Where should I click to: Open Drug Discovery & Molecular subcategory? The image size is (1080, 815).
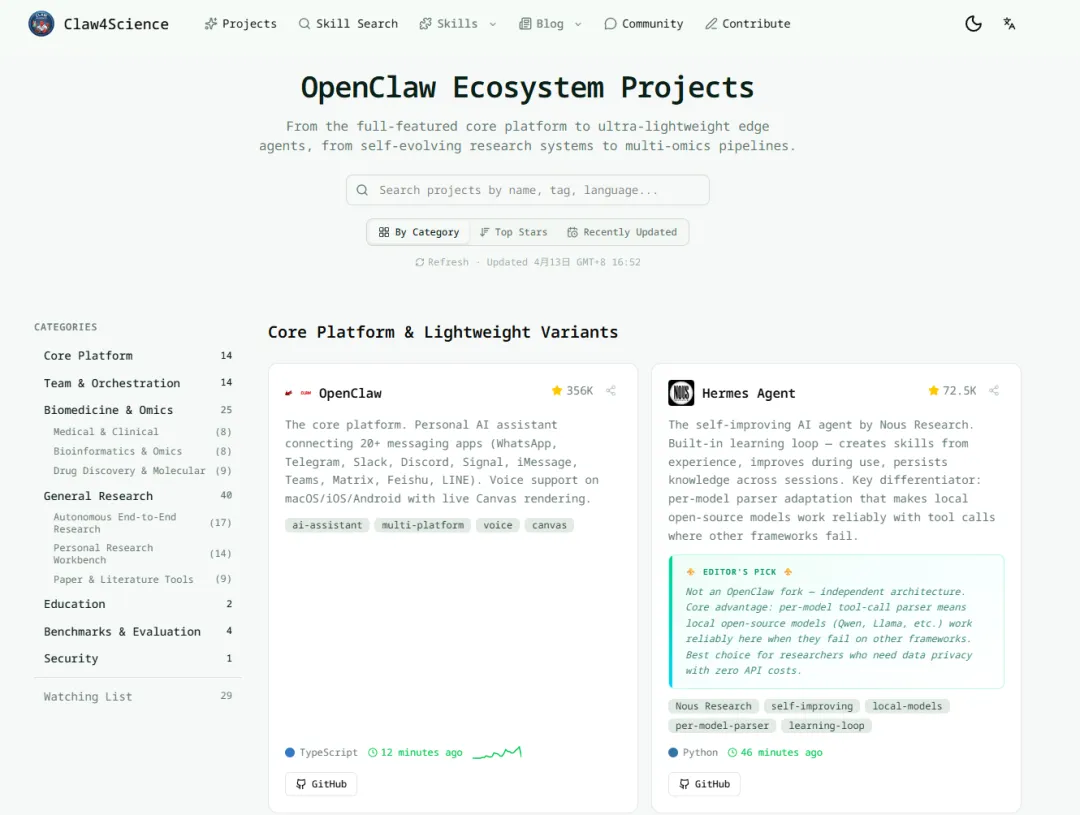pos(142,471)
